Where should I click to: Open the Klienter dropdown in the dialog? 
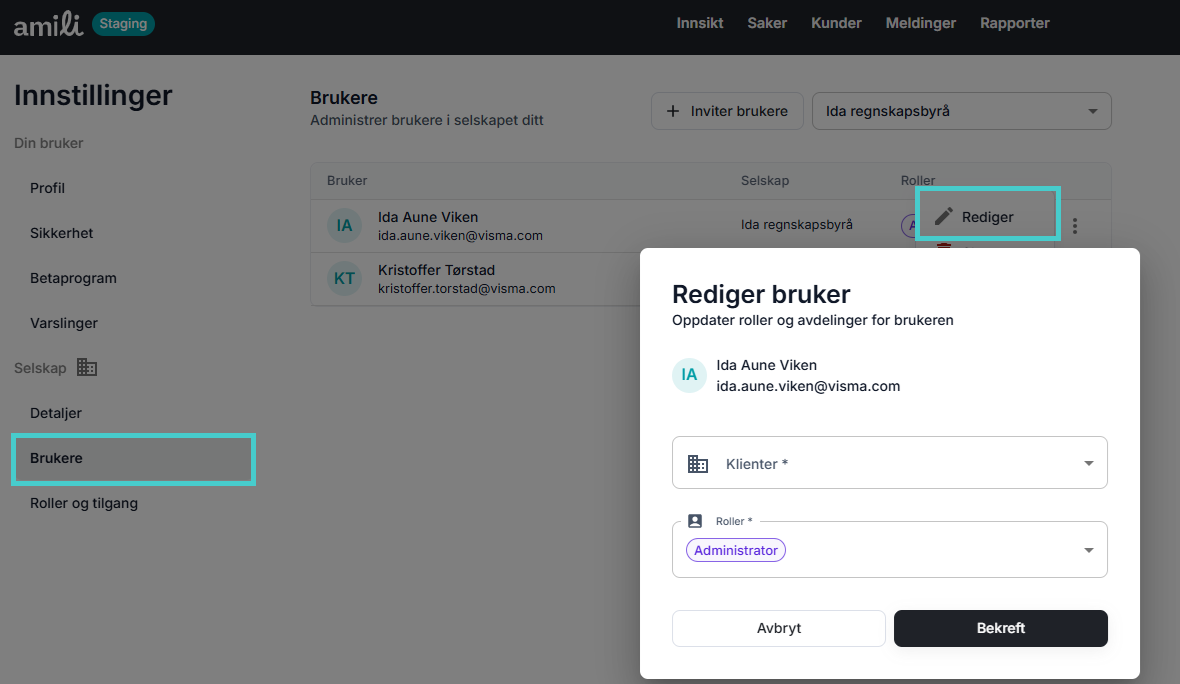(x=890, y=463)
